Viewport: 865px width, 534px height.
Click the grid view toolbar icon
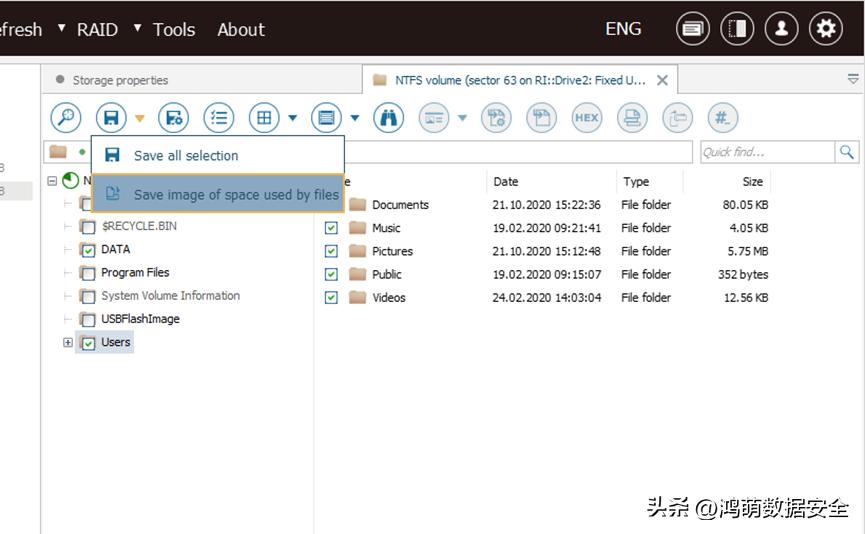pyautogui.click(x=264, y=118)
